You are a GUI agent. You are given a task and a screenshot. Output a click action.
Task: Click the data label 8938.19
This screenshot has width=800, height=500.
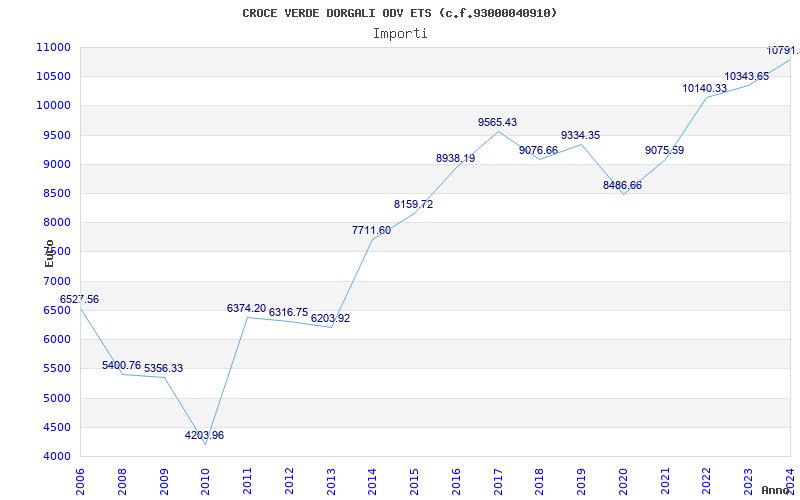456,159
